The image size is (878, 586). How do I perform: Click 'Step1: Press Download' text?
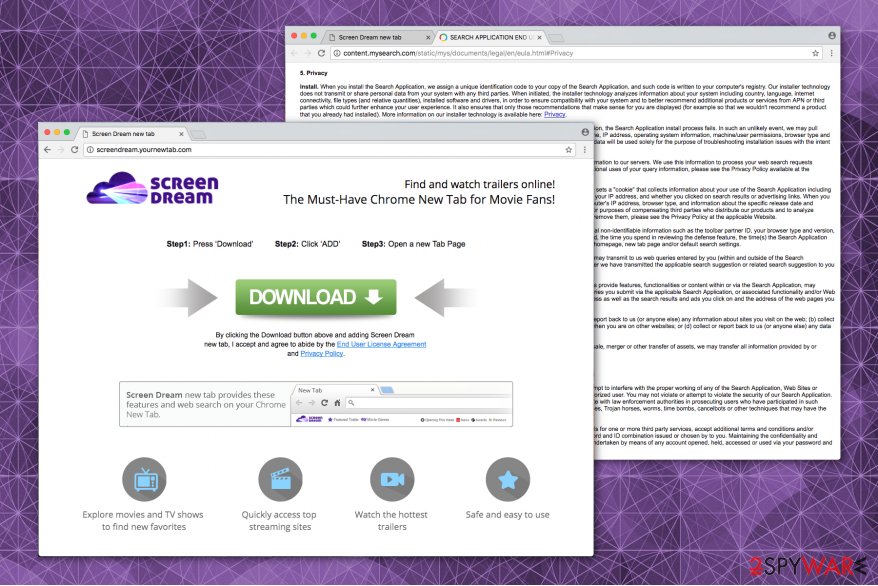(x=209, y=244)
